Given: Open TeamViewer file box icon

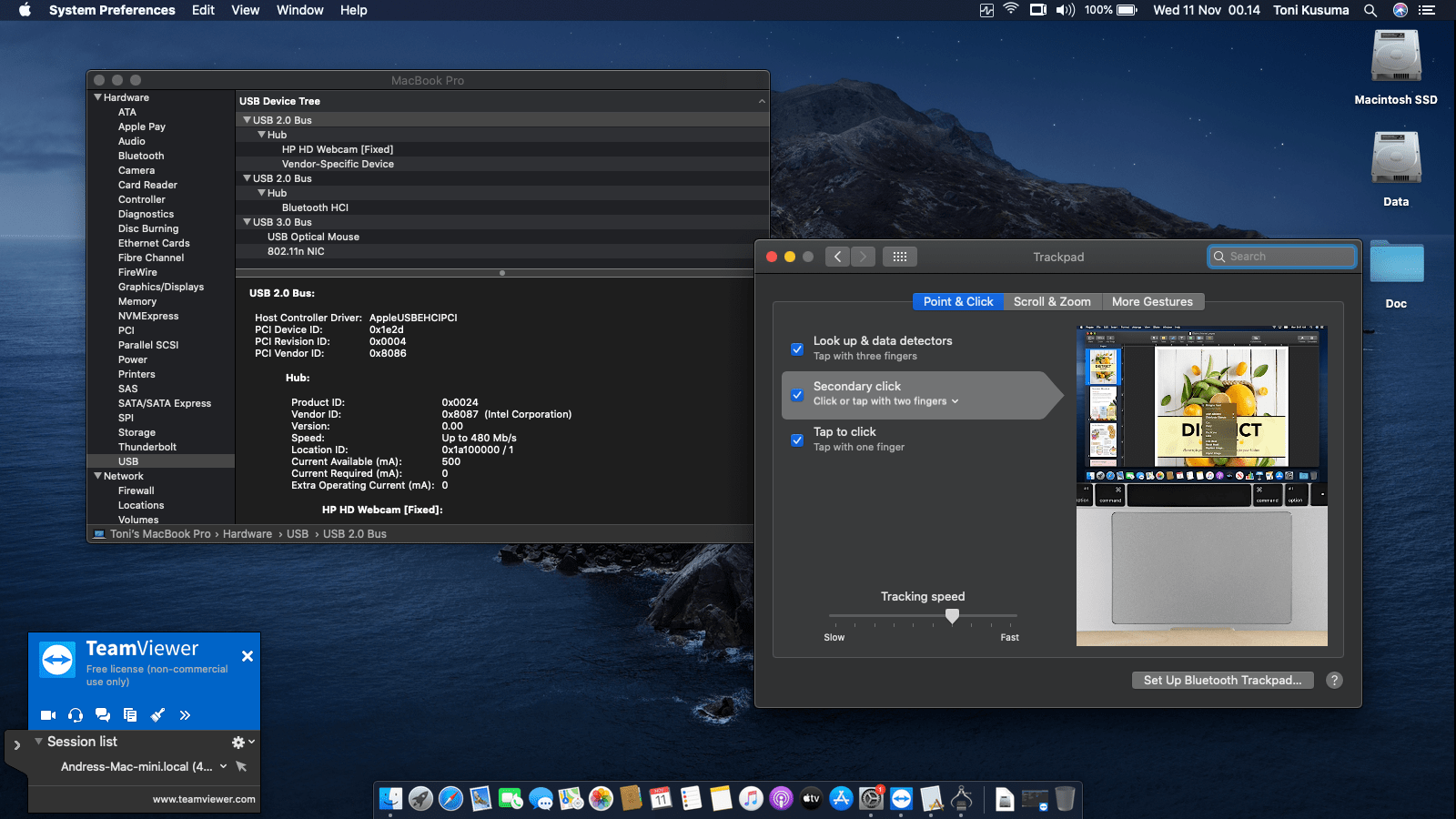Looking at the screenshot, I should [130, 715].
